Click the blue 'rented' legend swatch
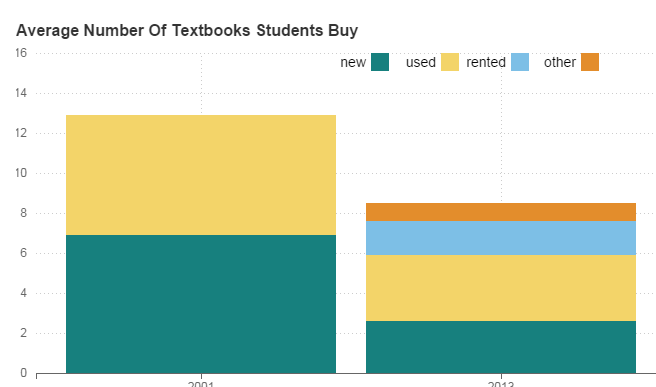The height and width of the screenshot is (387, 656). 520,62
